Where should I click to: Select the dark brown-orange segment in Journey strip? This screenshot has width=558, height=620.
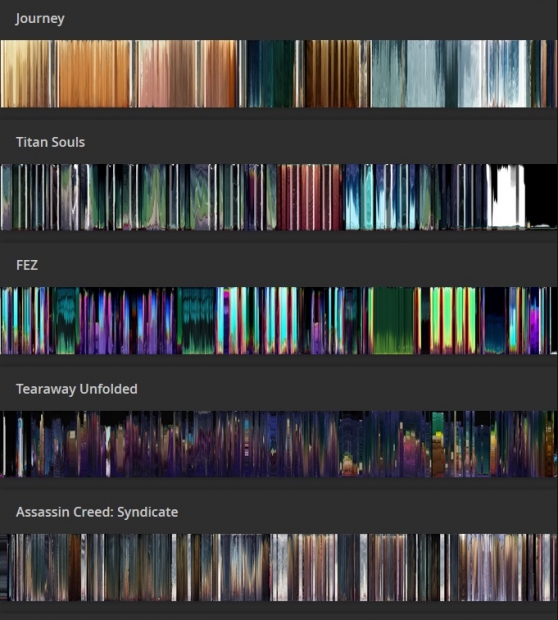[x=332, y=74]
